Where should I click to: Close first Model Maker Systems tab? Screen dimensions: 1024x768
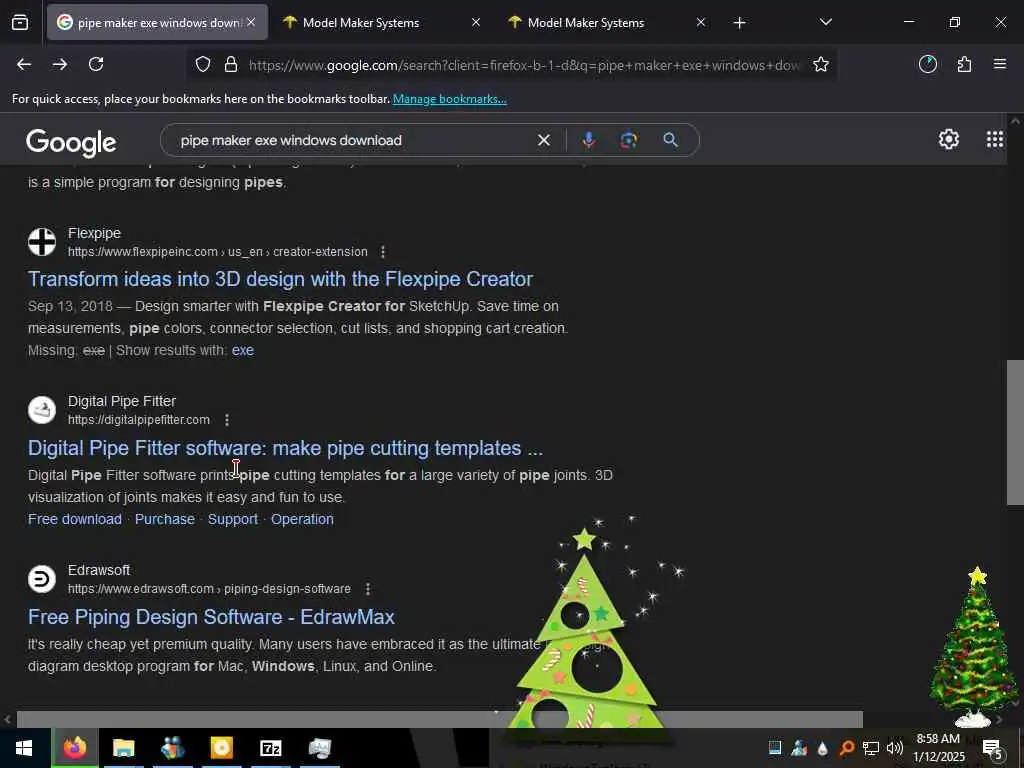476,22
